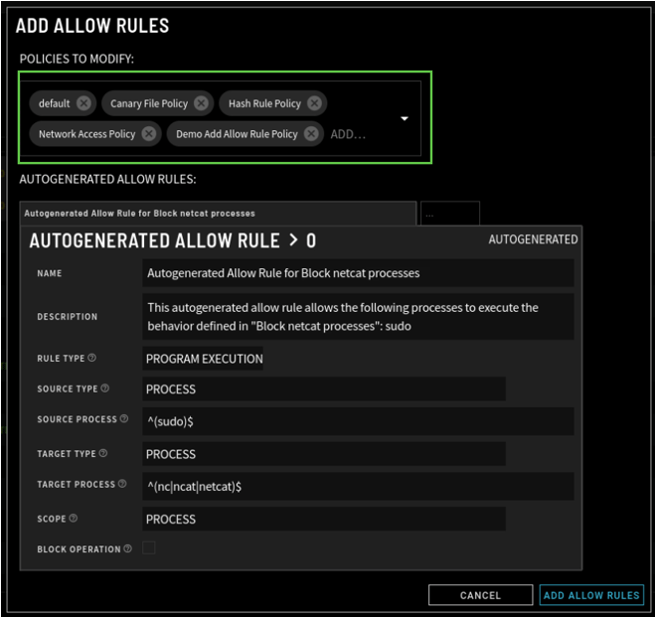The height and width of the screenshot is (617, 655).
Task: Select the Canary File Policy chip label
Action: [x=149, y=104]
